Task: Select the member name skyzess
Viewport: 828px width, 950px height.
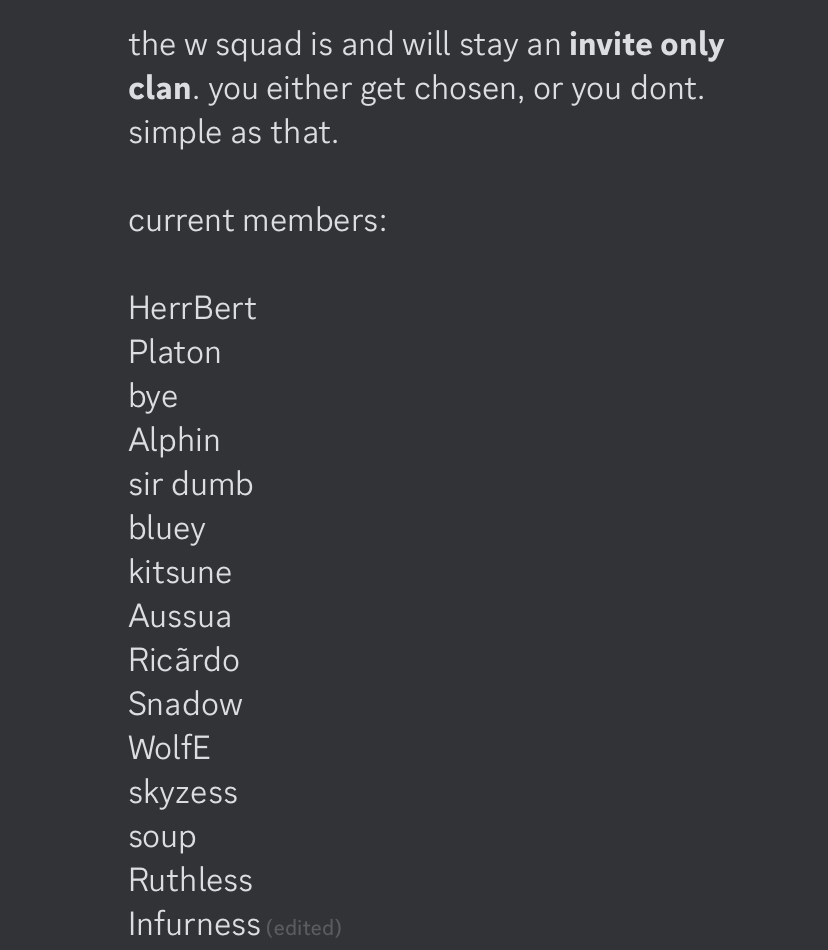Action: (183, 793)
